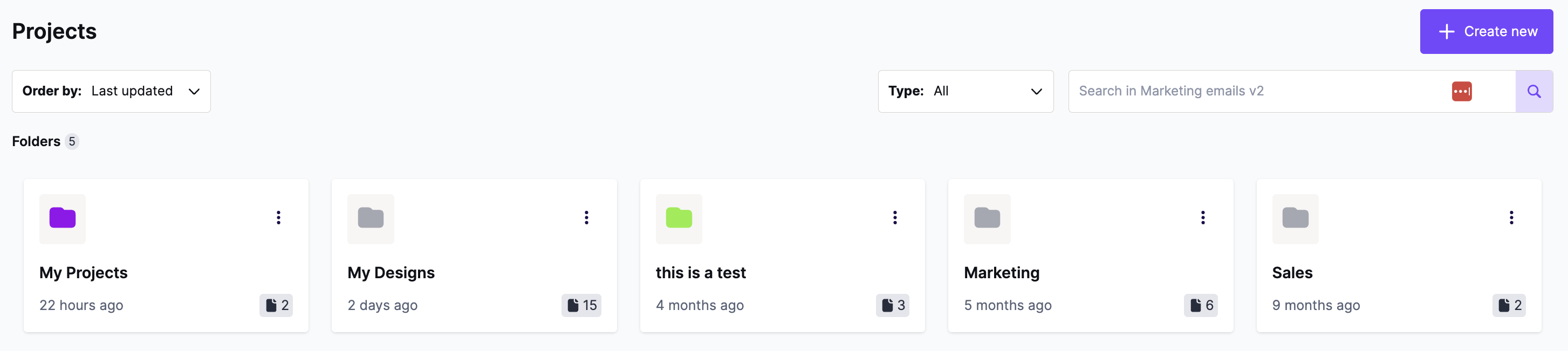Image resolution: width=1568 pixels, height=351 pixels.
Task: Open the Sales folder icon
Action: [x=1295, y=218]
